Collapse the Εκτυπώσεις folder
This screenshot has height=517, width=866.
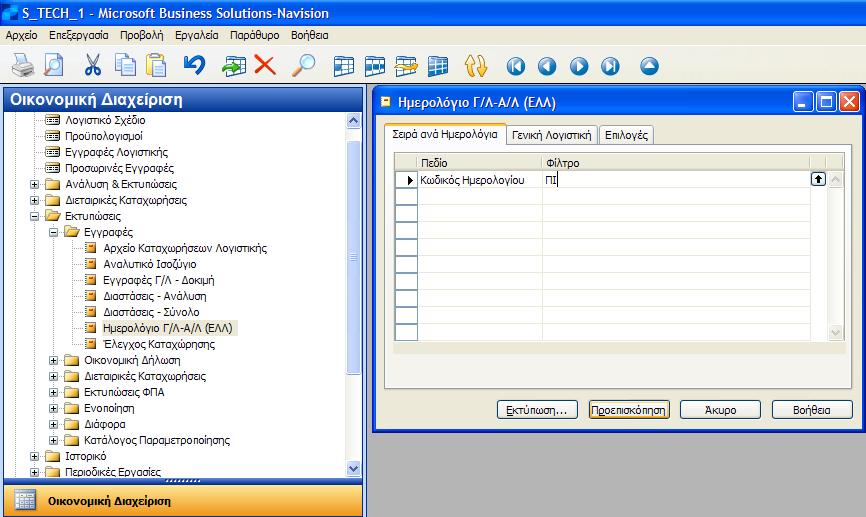coord(35,216)
